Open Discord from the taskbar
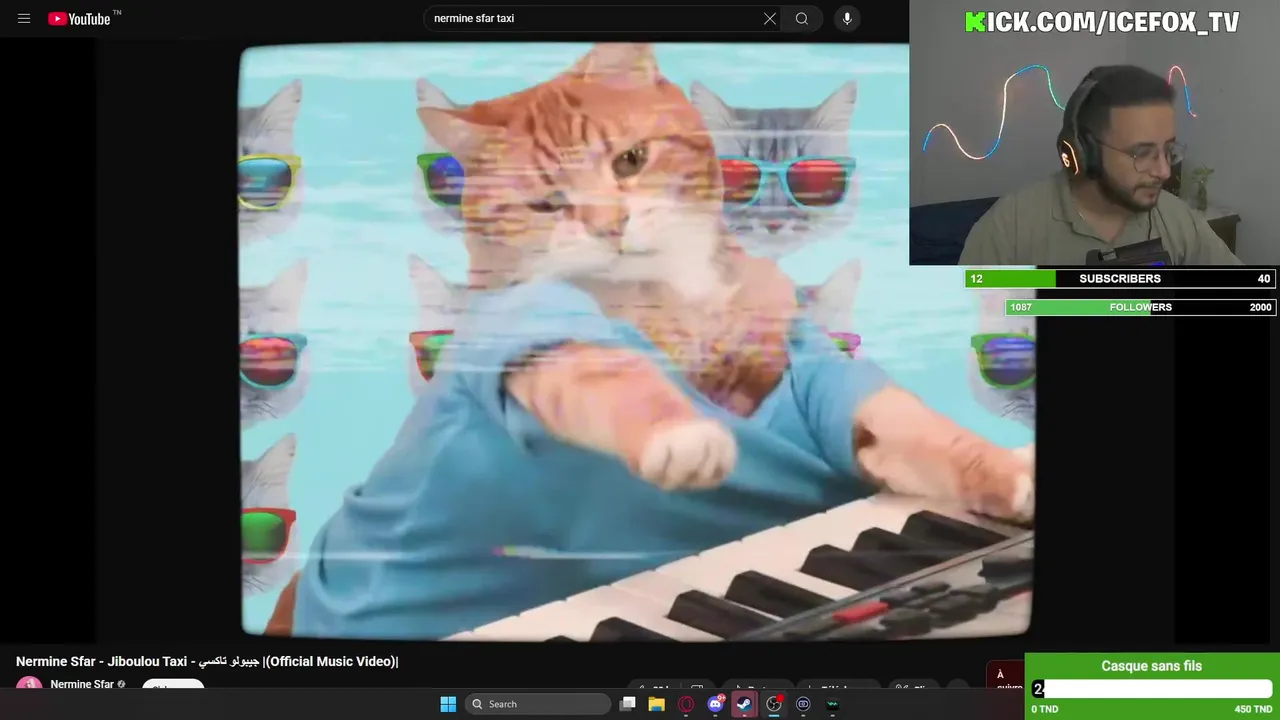The height and width of the screenshot is (720, 1280). [x=715, y=704]
